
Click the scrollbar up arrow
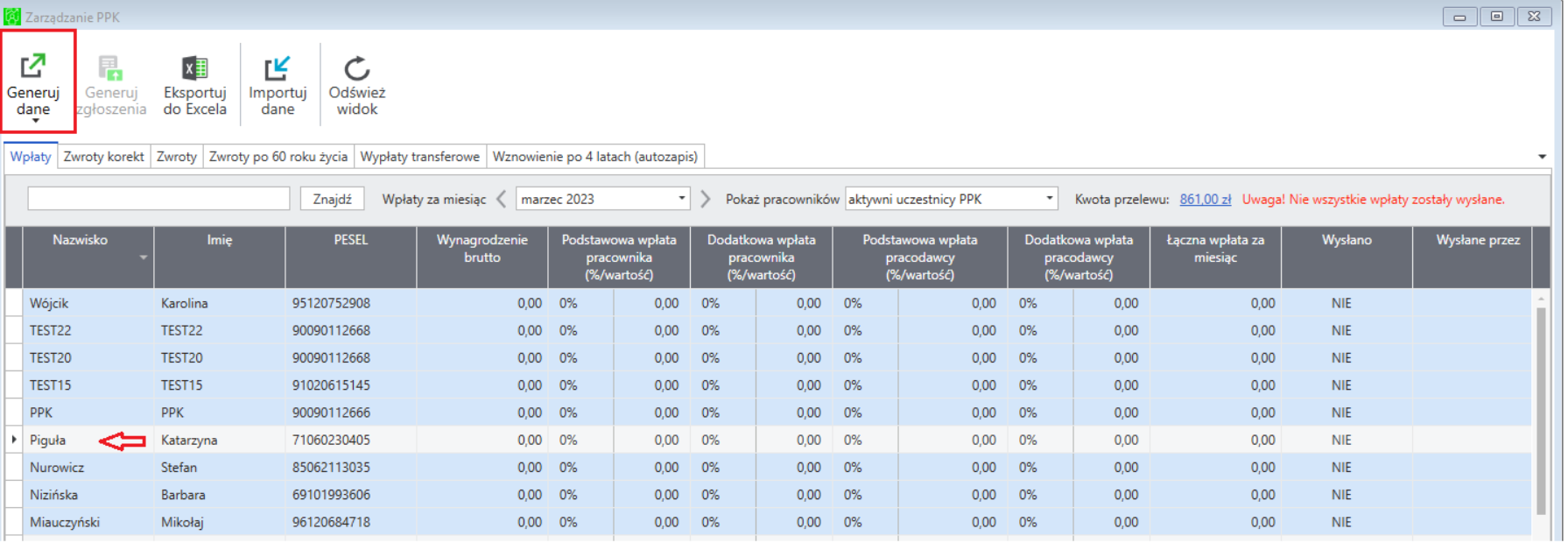point(1541,300)
